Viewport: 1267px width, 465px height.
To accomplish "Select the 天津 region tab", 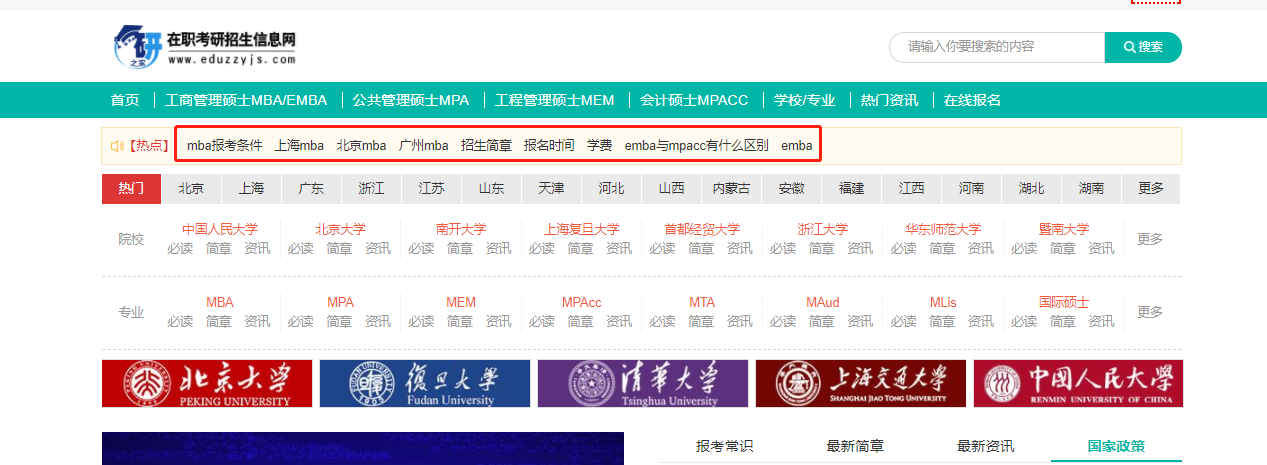I will click(551, 189).
